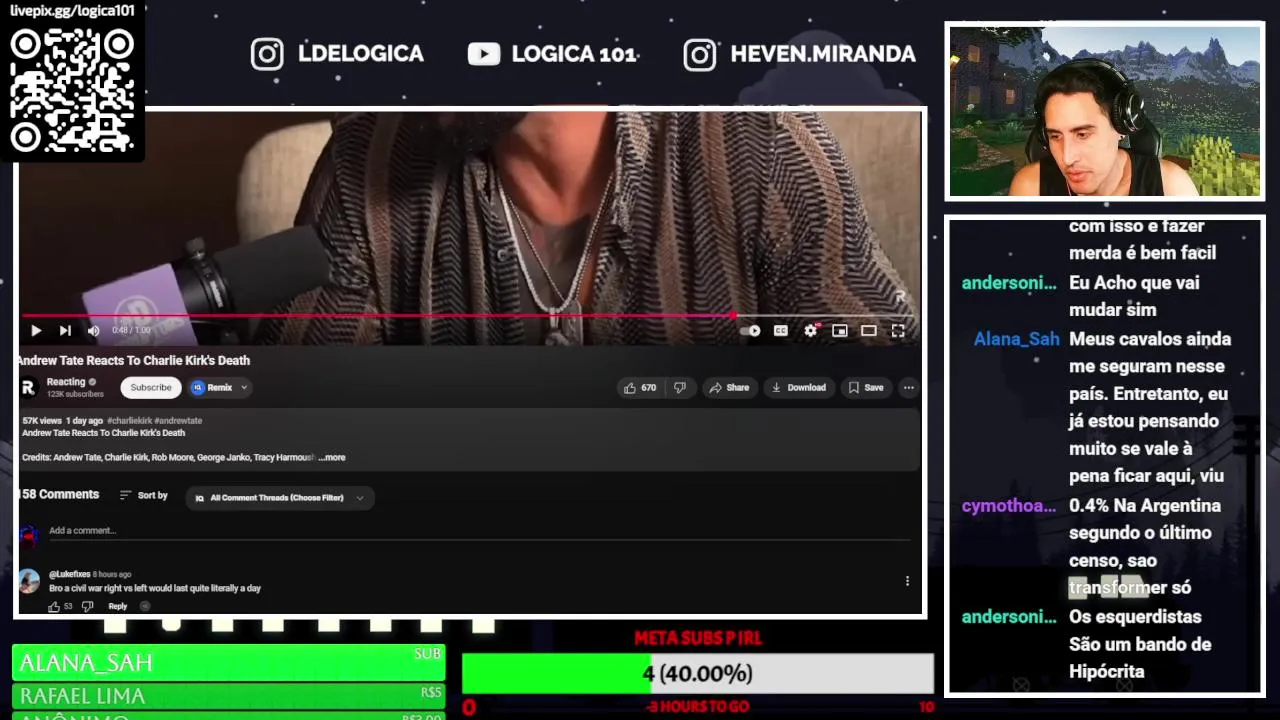The width and height of the screenshot is (1280, 720).
Task: Click the user avatar beside comment box
Action: pos(29,535)
